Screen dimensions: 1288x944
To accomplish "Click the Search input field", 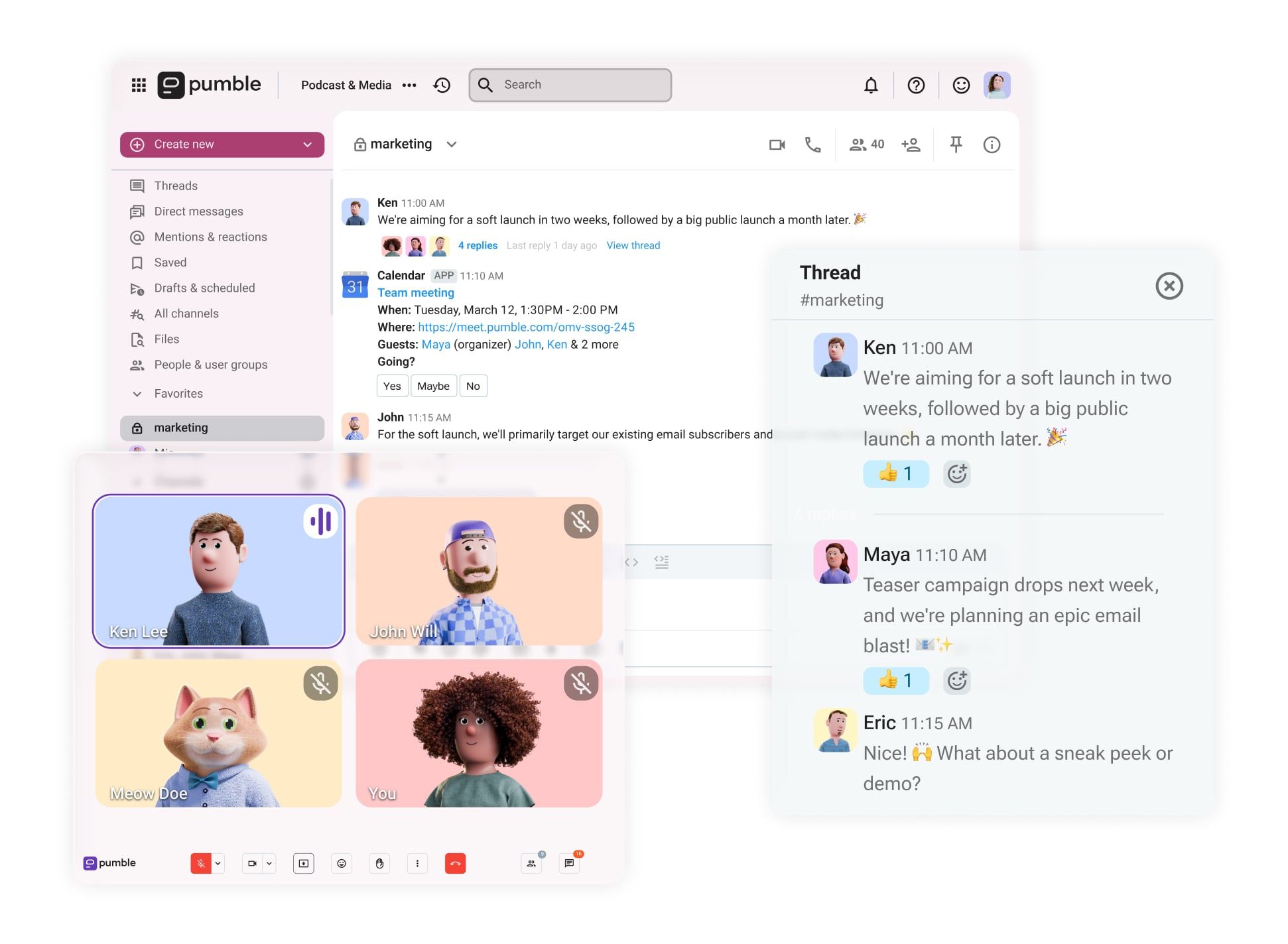I will (577, 85).
